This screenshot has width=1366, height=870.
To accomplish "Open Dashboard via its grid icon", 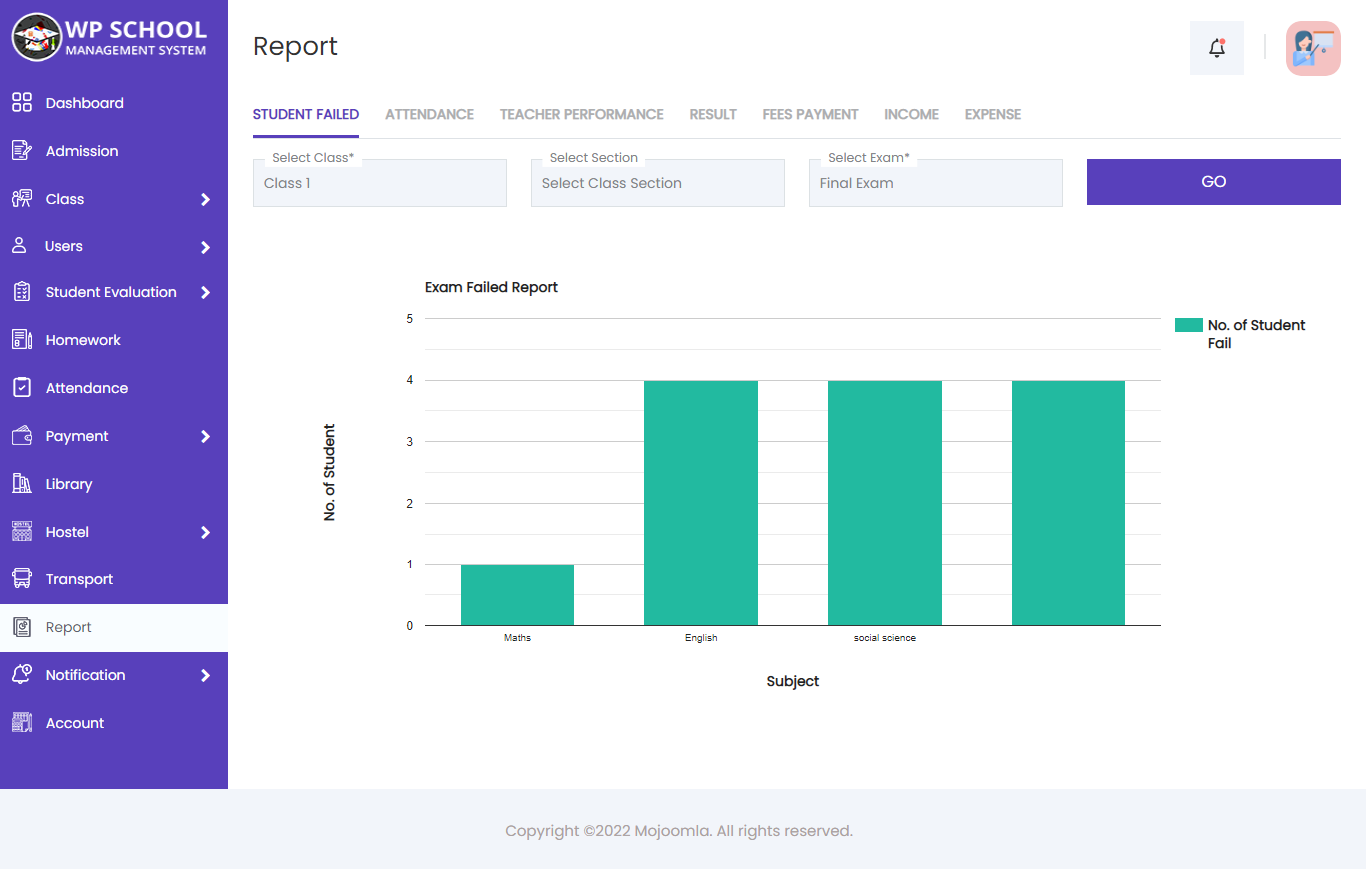I will pyautogui.click(x=22, y=103).
